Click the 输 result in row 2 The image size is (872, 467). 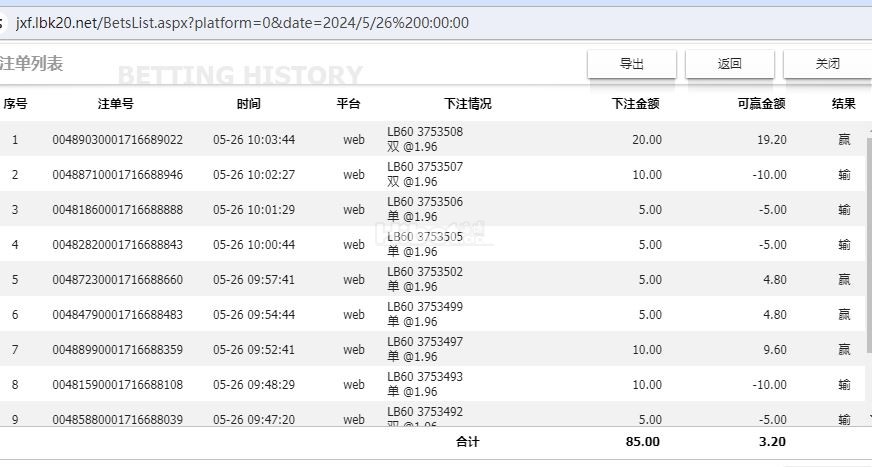coord(844,175)
